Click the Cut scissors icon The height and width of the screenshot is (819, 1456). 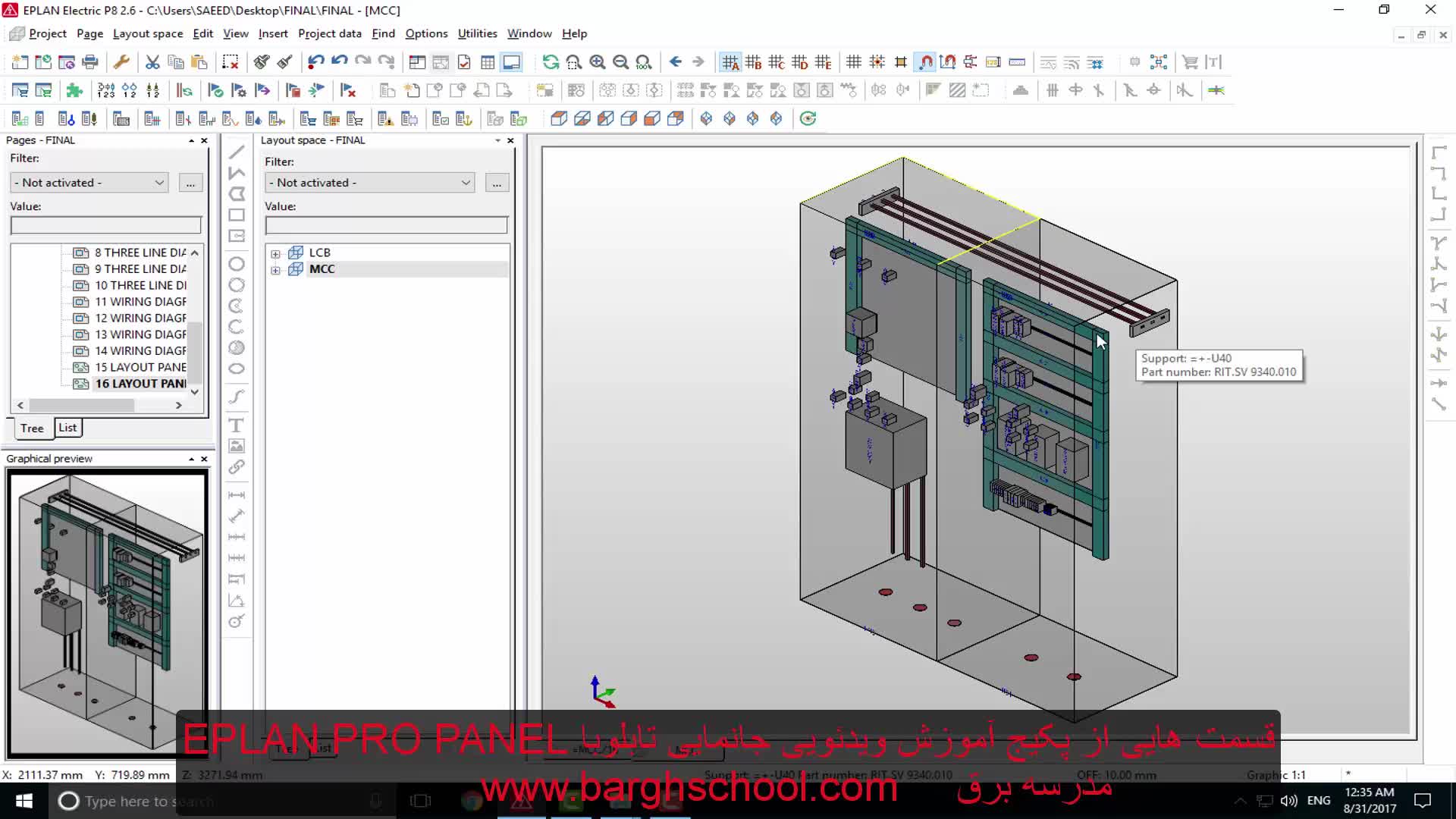(x=152, y=62)
